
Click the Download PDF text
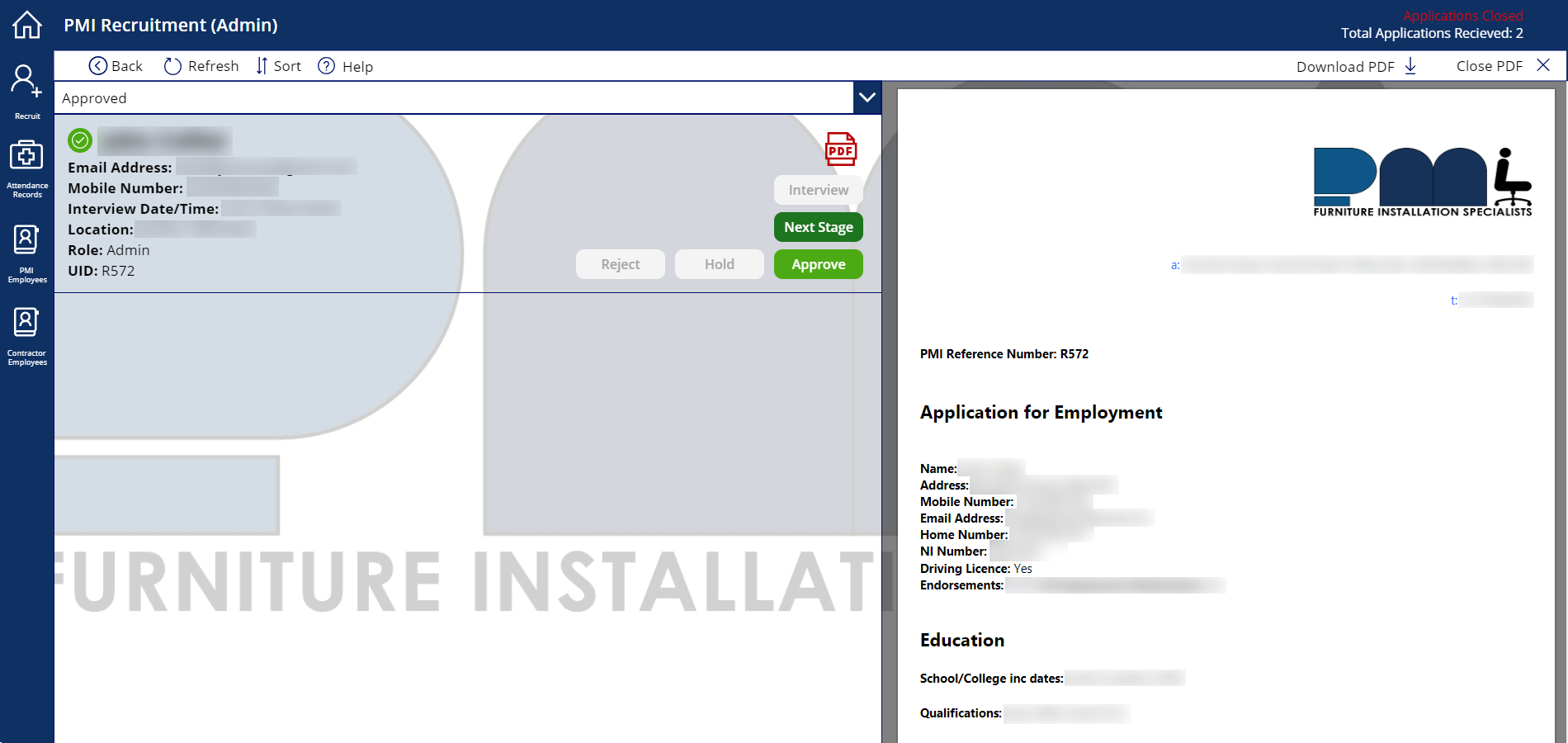pyautogui.click(x=1345, y=66)
